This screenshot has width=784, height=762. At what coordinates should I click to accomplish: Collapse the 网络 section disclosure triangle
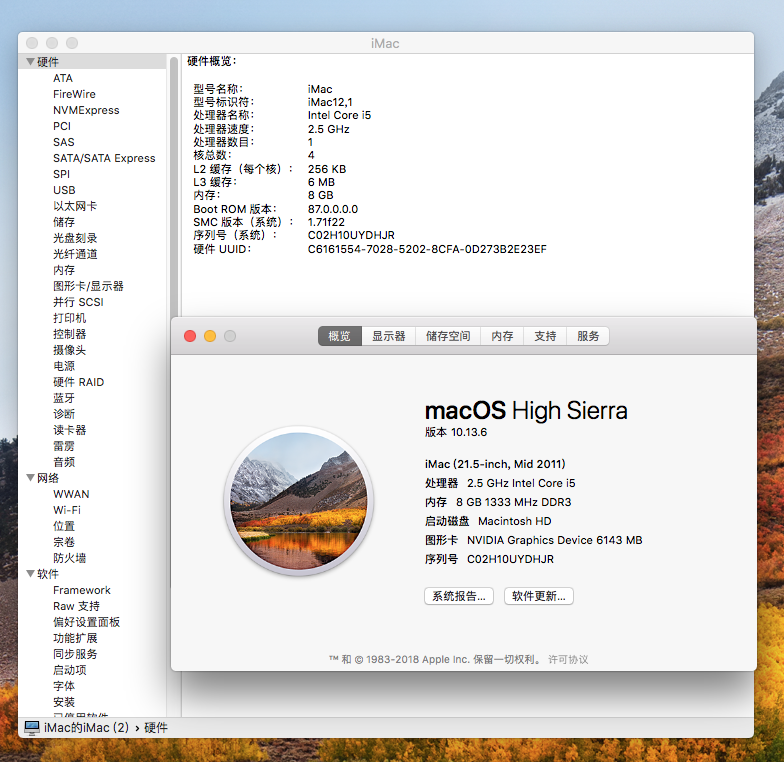[30, 478]
